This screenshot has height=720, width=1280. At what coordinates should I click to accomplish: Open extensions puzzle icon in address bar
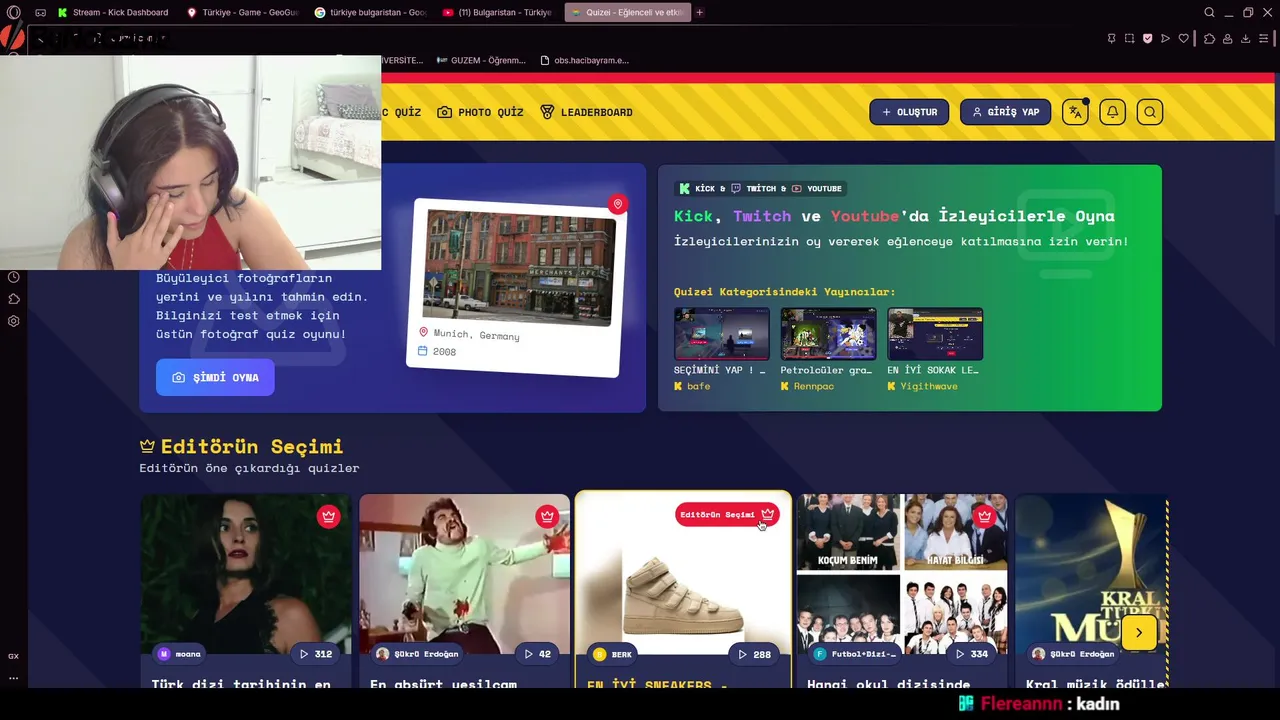(1209, 38)
